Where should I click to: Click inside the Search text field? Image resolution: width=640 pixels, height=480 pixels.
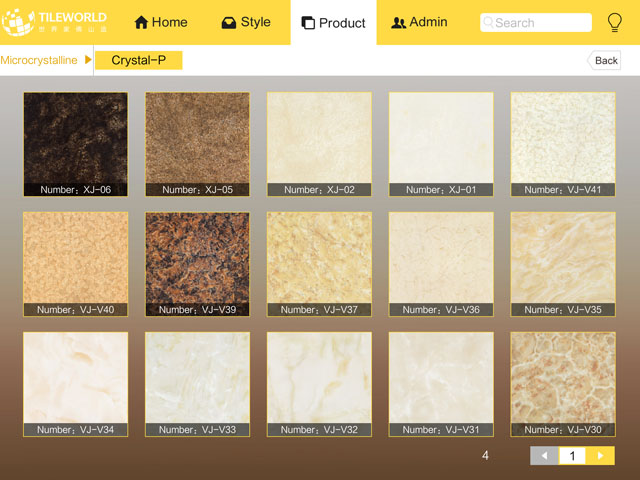540,22
